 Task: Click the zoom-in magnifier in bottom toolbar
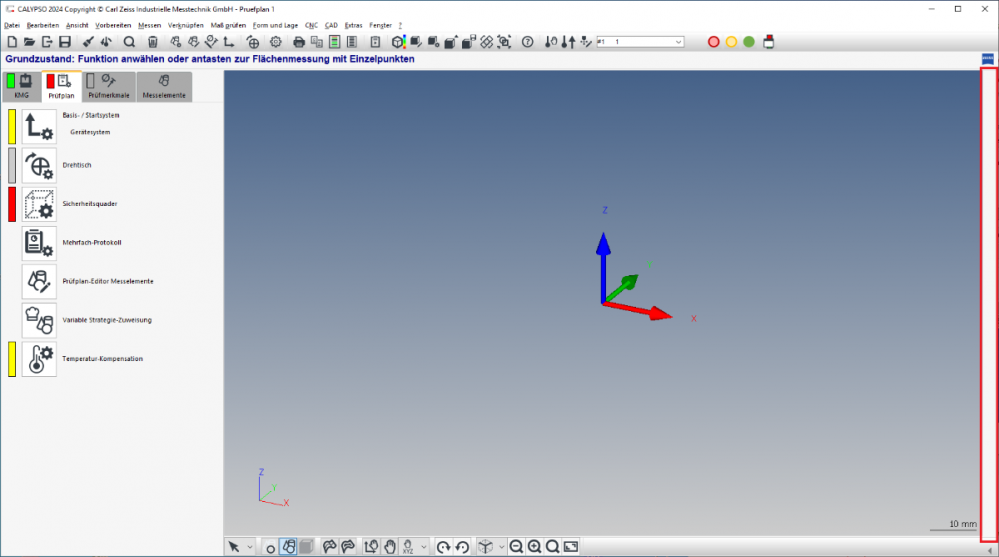[535, 547]
